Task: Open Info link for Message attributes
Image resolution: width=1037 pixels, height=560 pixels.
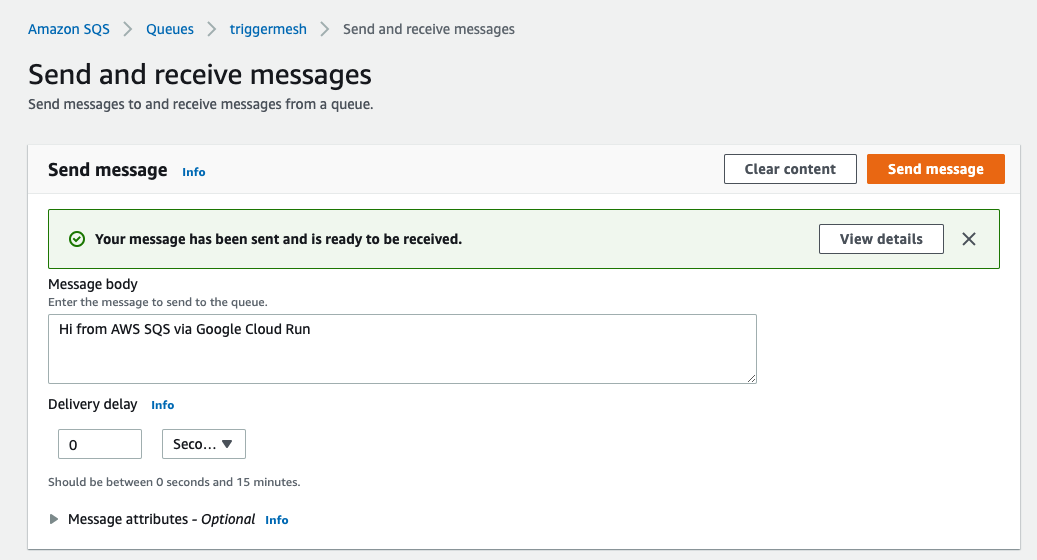Action: pos(277,520)
